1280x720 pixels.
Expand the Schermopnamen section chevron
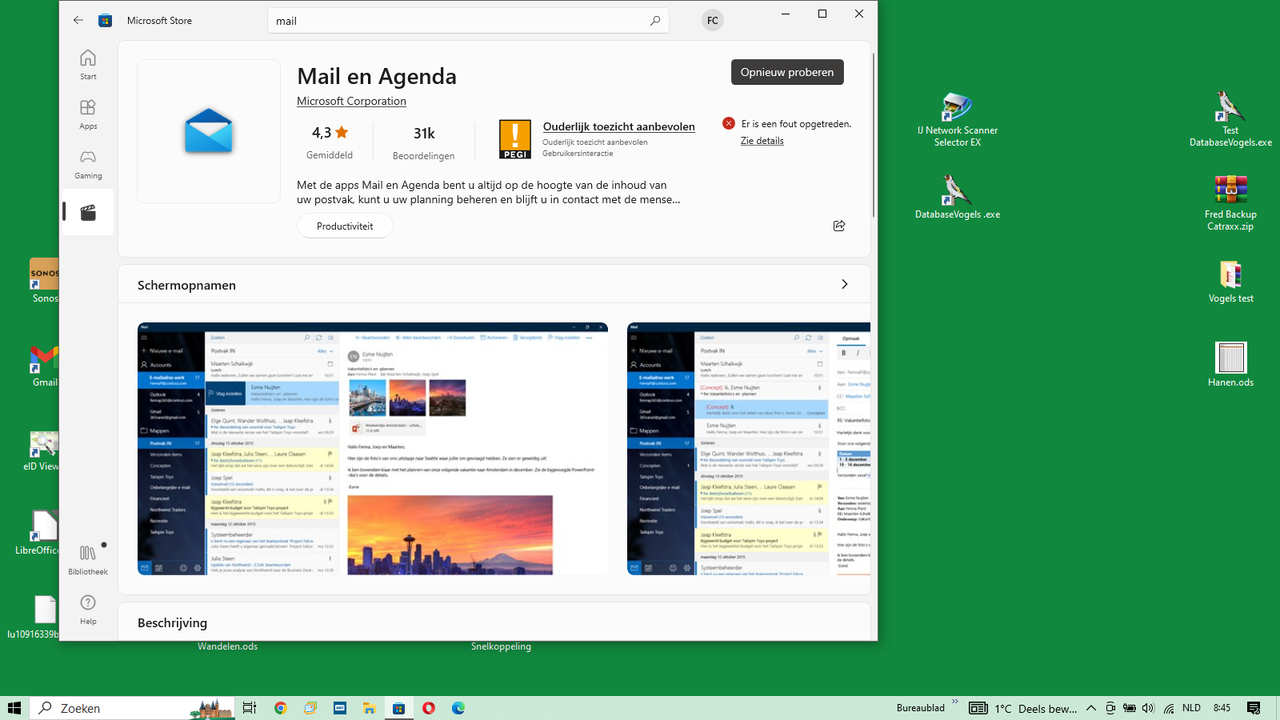click(844, 285)
